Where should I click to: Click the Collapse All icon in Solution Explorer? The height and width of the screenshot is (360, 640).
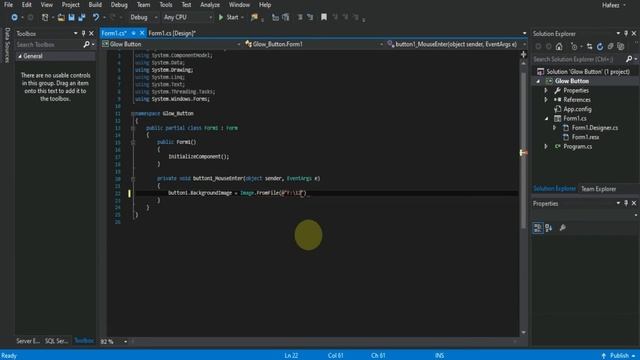pyautogui.click(x=610, y=47)
